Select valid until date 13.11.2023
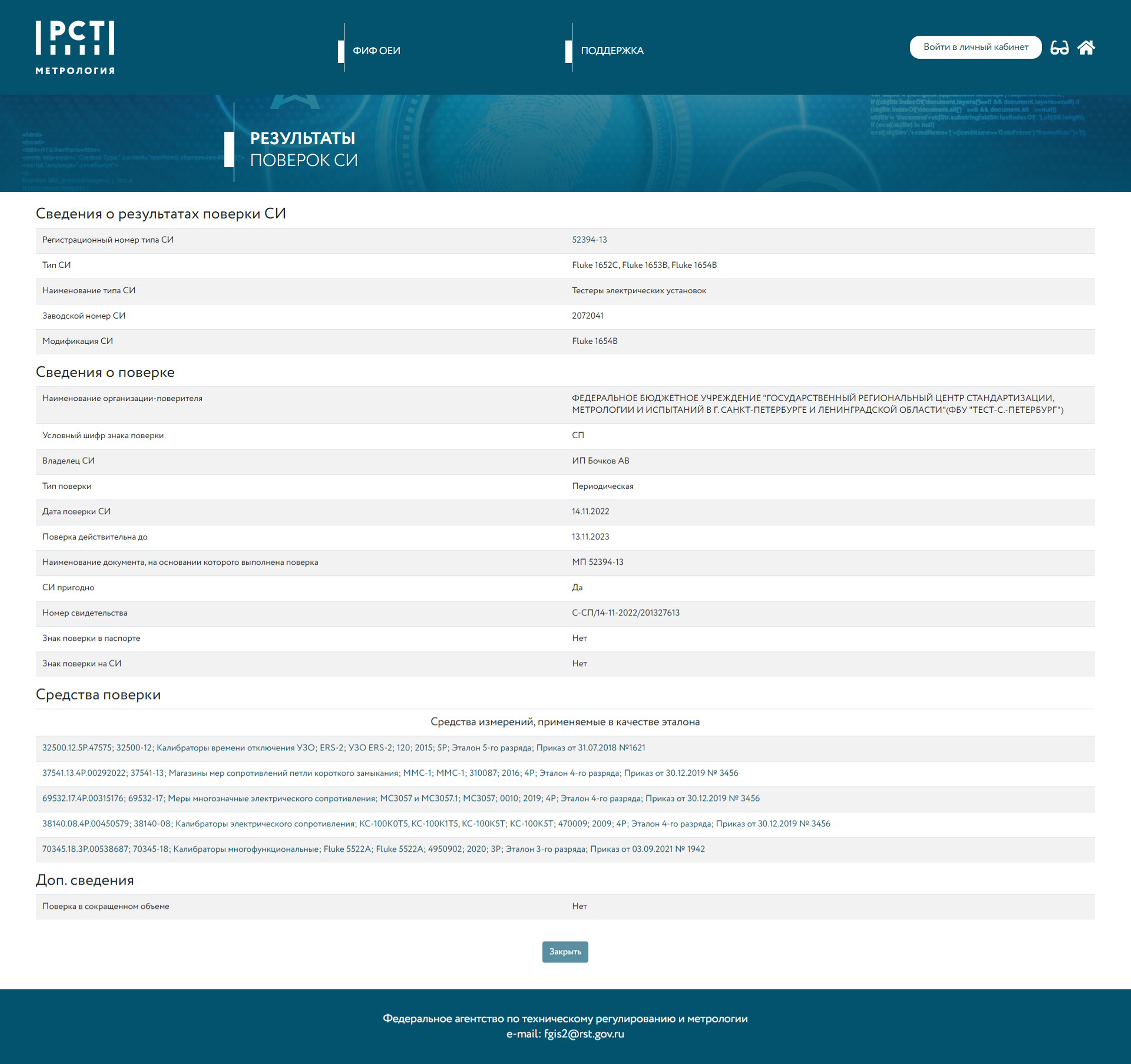 (x=591, y=537)
